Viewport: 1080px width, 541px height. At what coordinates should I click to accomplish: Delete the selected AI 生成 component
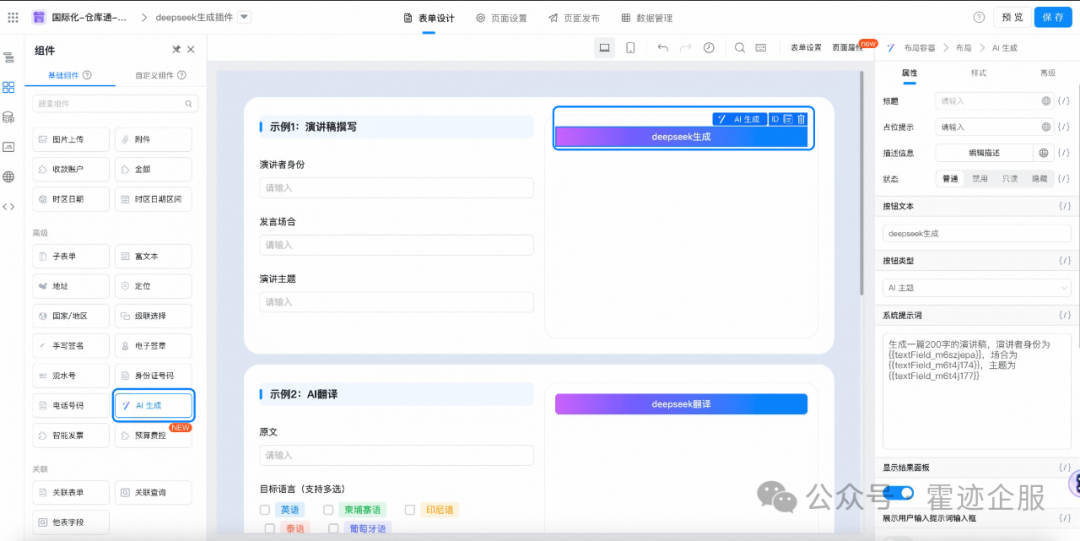click(x=801, y=119)
